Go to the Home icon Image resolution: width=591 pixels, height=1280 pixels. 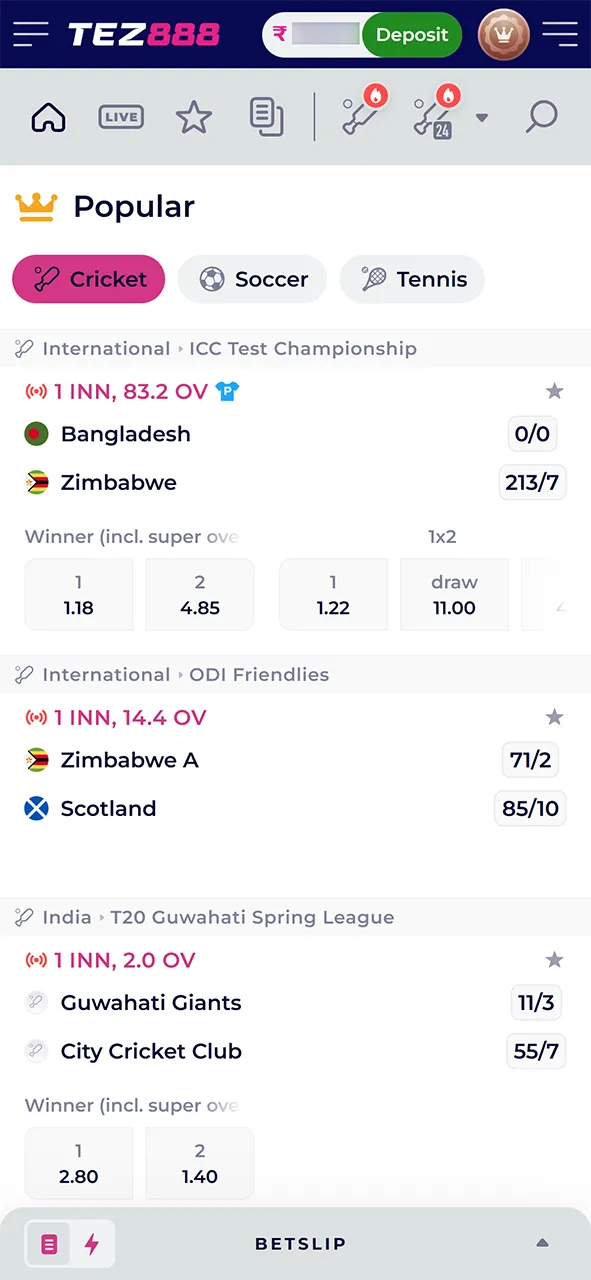pyautogui.click(x=48, y=118)
